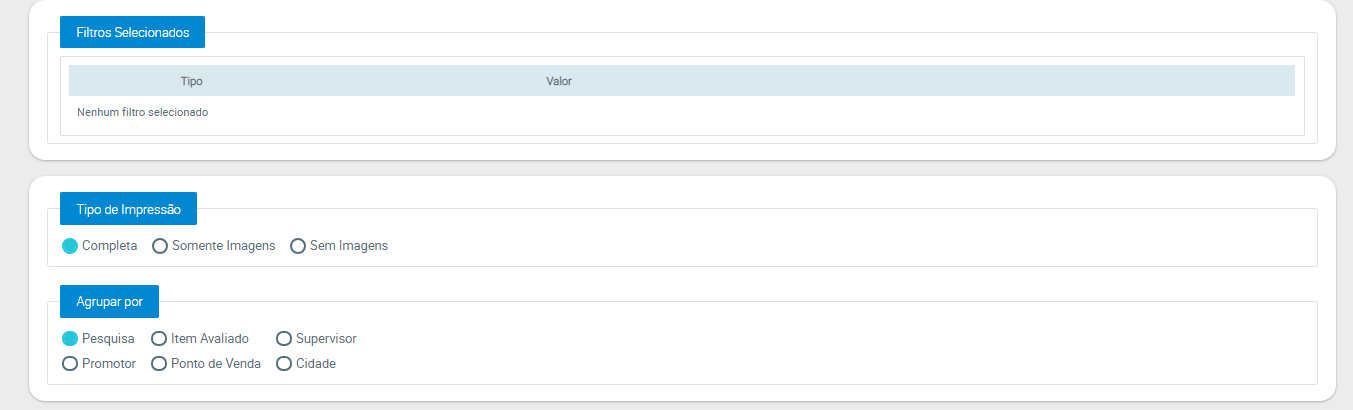
Task: Select the Completa print type radio
Action: 70,245
